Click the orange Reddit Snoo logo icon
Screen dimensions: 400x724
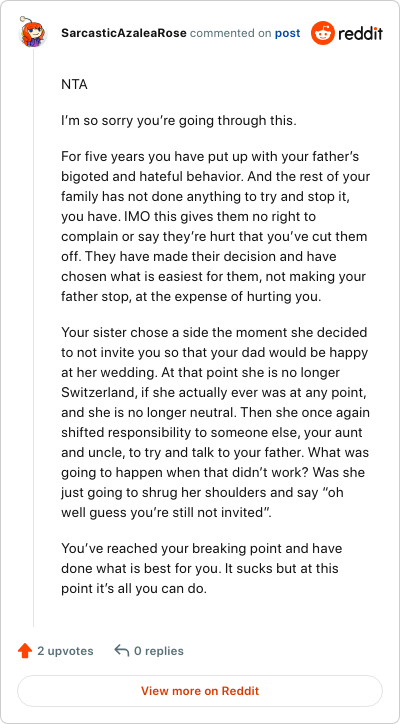click(322, 33)
